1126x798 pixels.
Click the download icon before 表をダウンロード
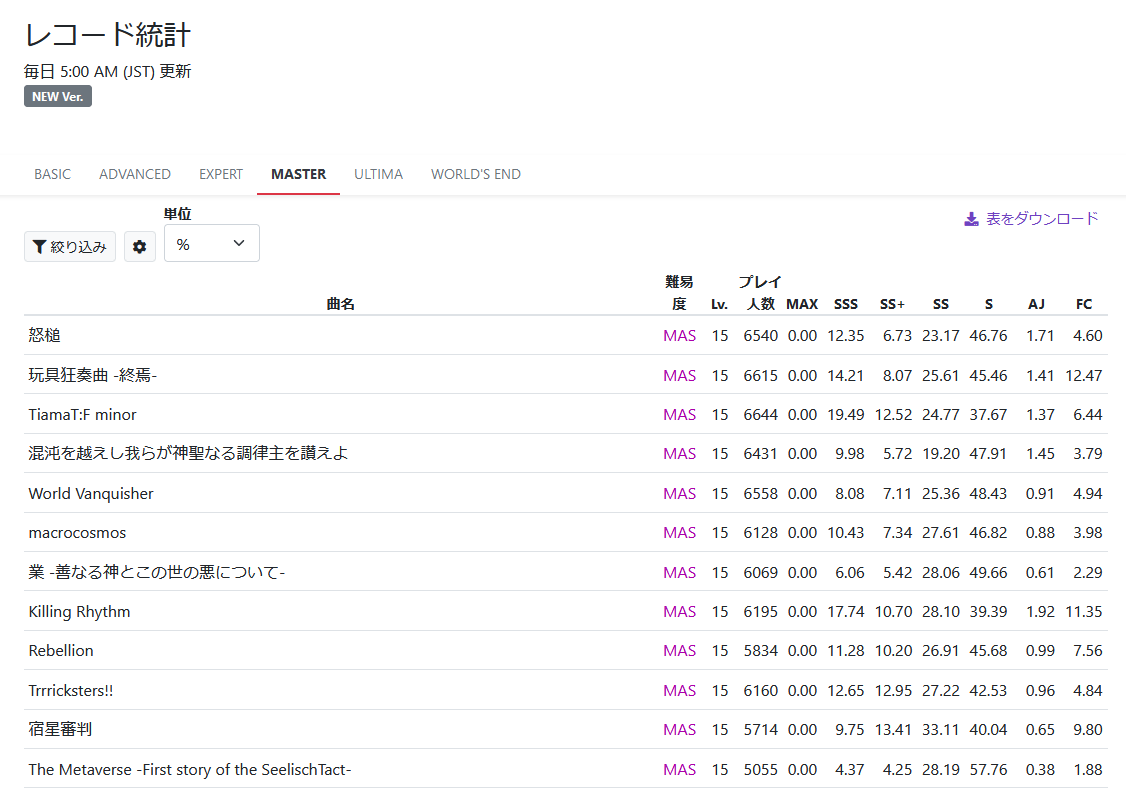click(969, 217)
